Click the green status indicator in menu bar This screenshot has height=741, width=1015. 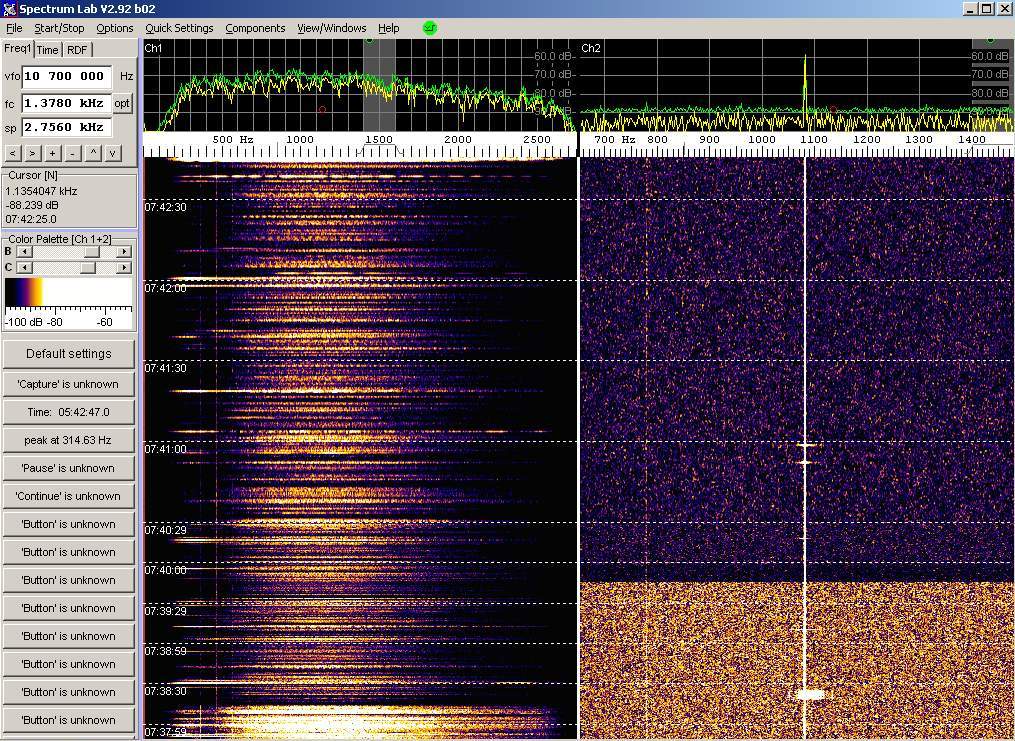pos(430,28)
